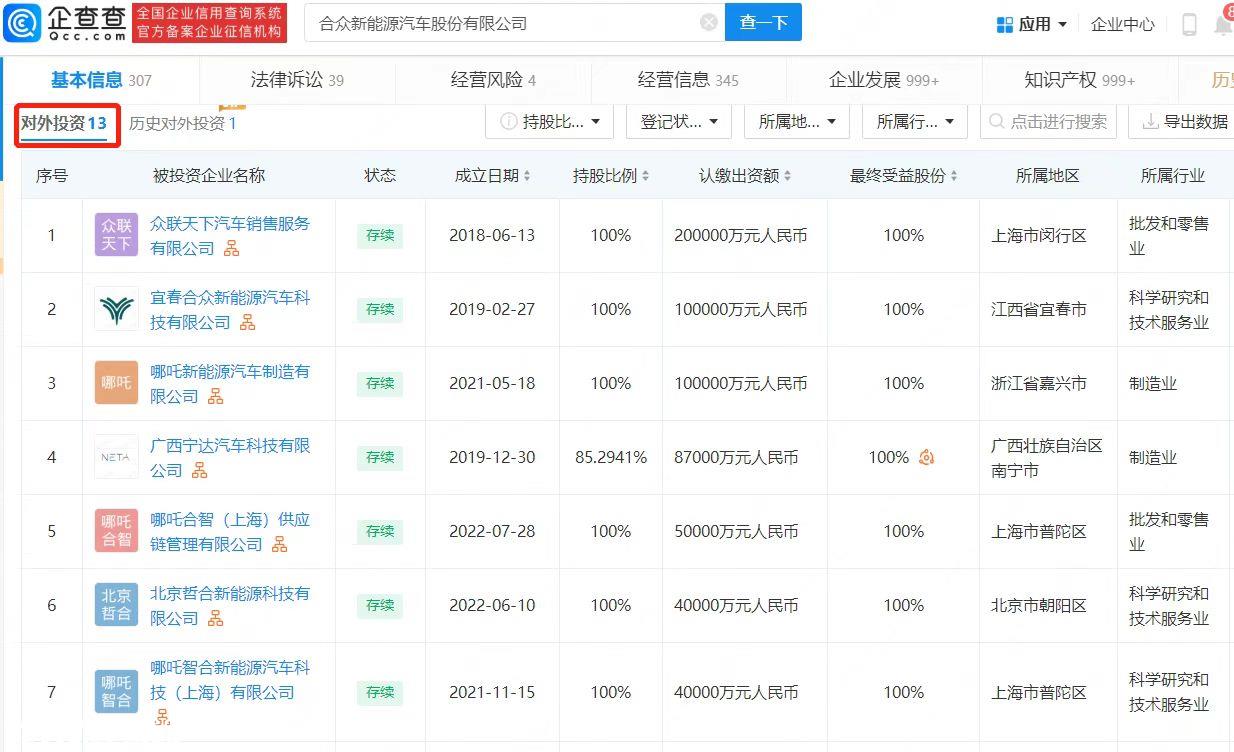Viewport: 1234px width, 752px height.
Task: Click date 2022-07-28
Action: [x=492, y=531]
